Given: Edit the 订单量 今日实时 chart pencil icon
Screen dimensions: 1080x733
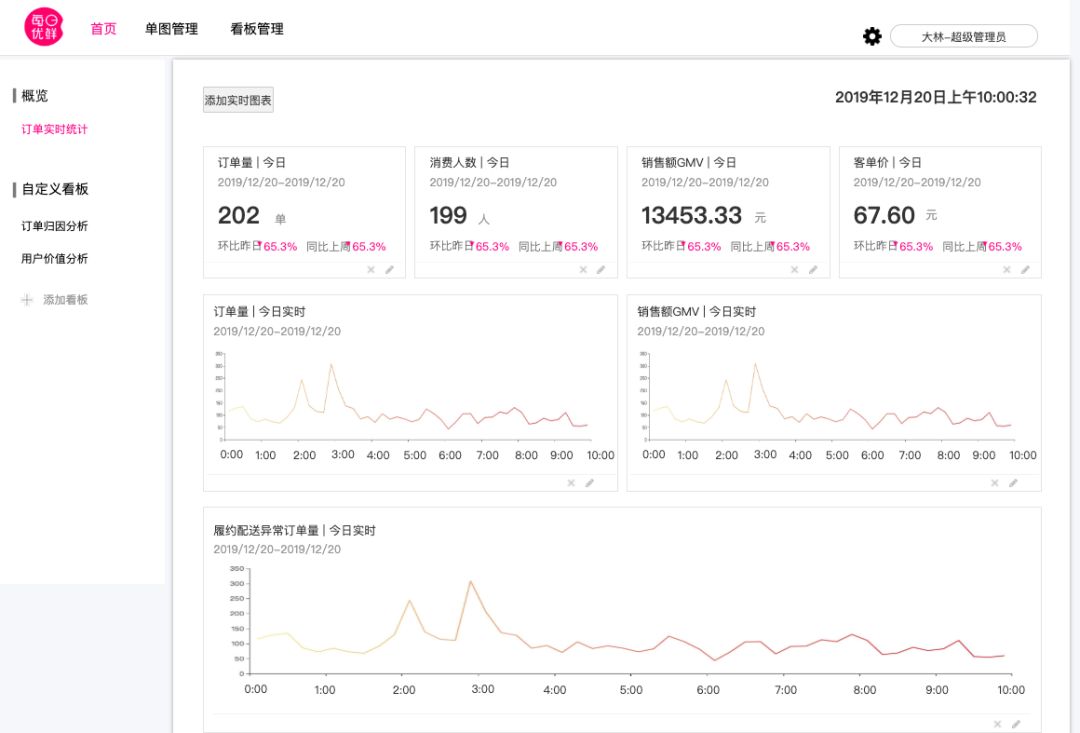Looking at the screenshot, I should [x=590, y=483].
